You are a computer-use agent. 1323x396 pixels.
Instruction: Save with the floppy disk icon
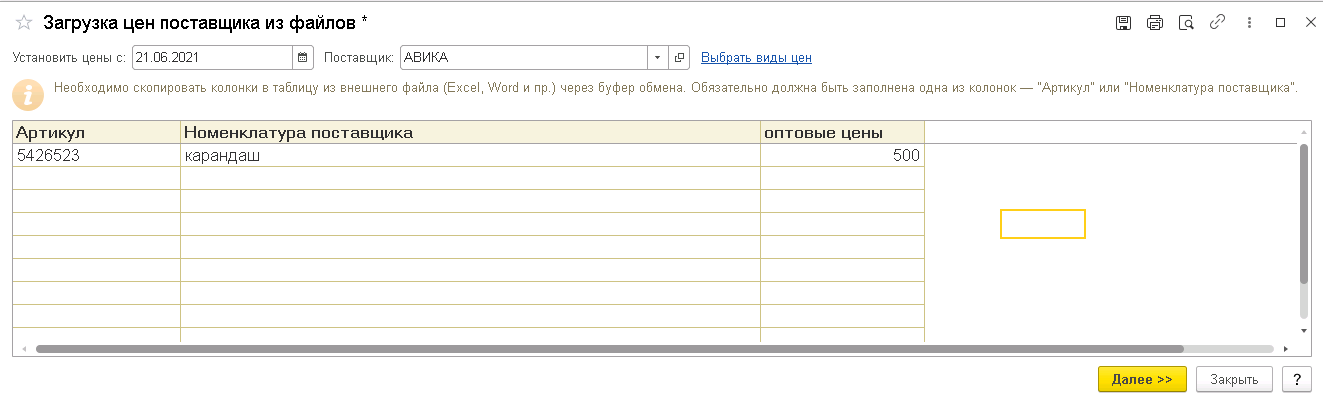(x=1123, y=22)
